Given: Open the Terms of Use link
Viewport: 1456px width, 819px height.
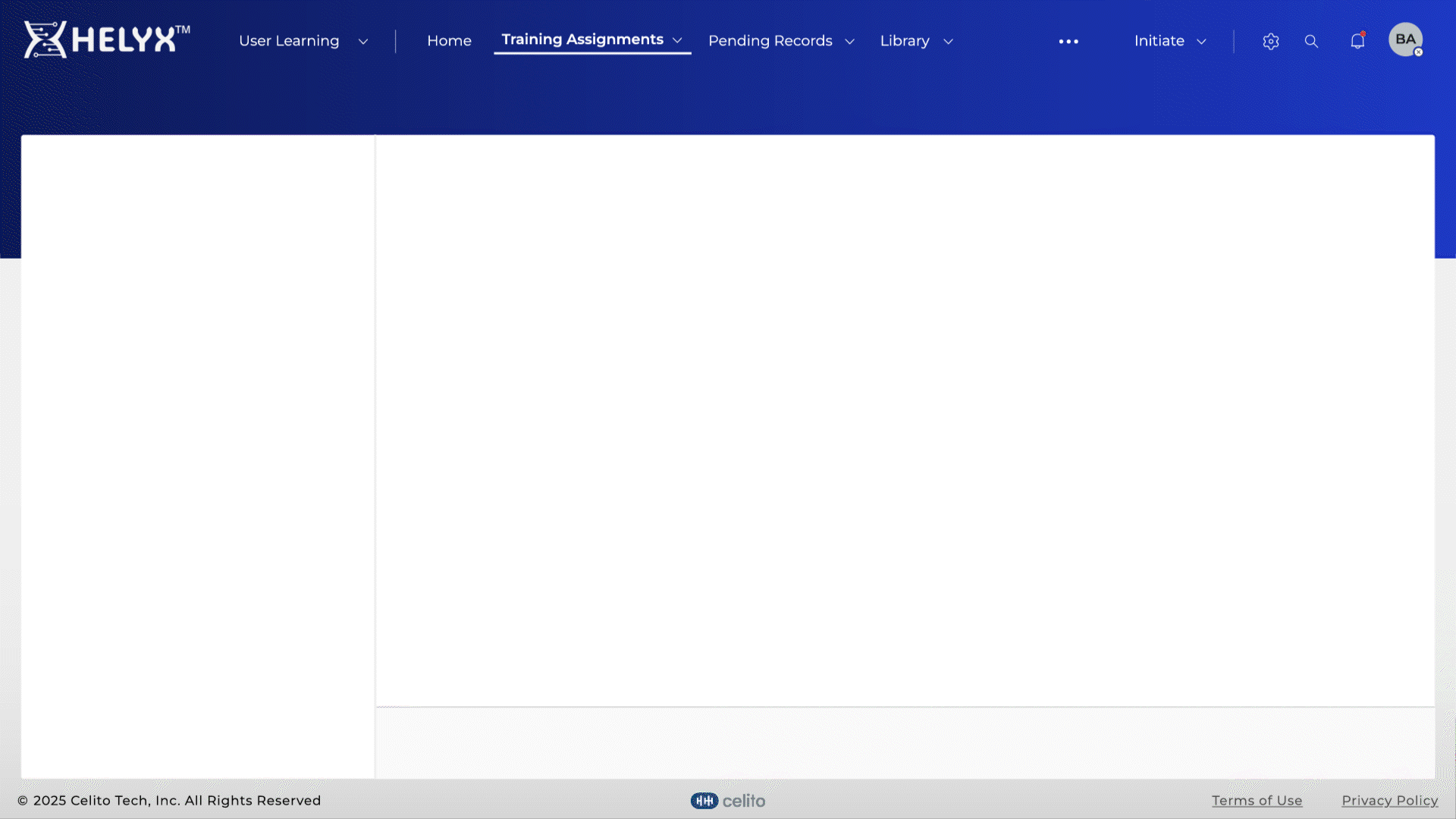Looking at the screenshot, I should (1257, 801).
